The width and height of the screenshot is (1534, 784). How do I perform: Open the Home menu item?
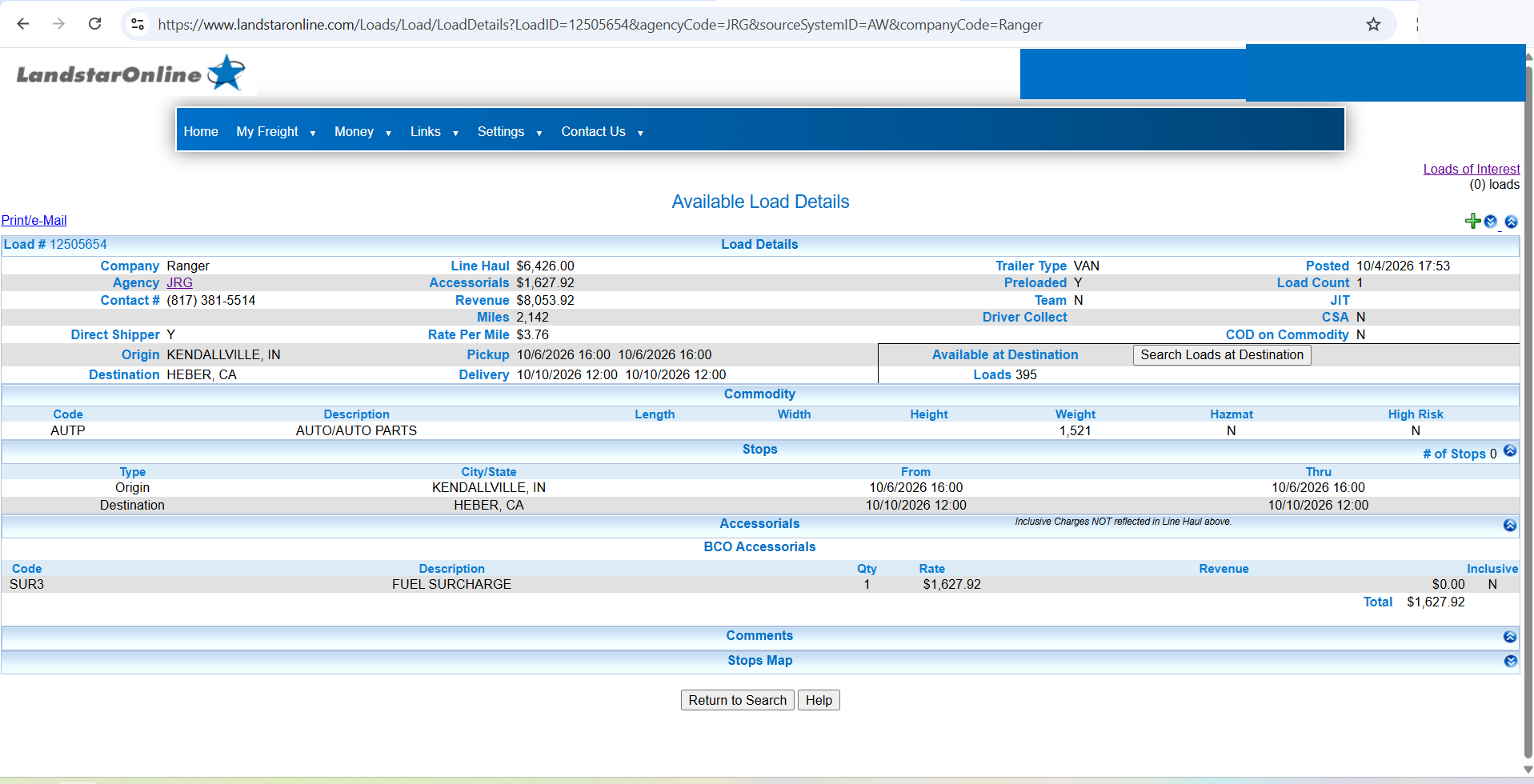click(201, 131)
